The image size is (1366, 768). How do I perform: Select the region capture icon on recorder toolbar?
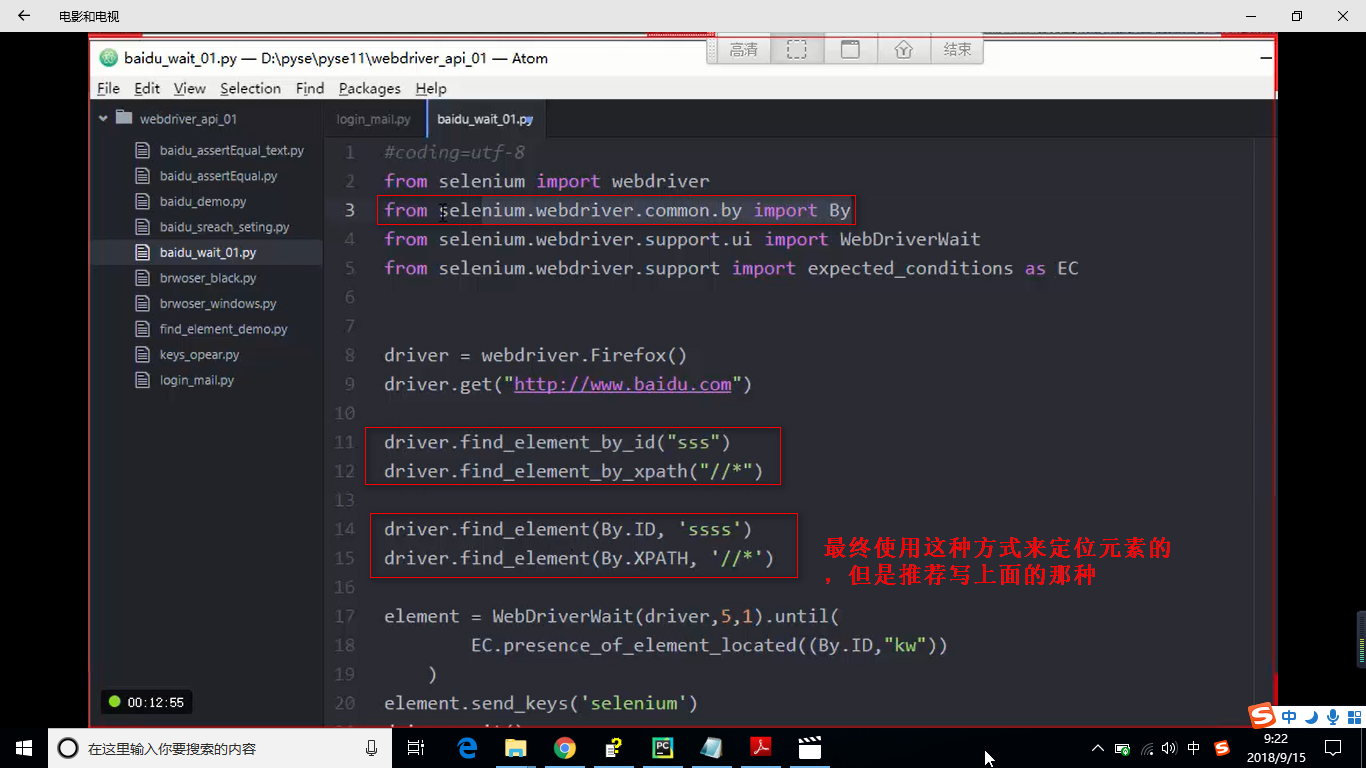coord(796,48)
